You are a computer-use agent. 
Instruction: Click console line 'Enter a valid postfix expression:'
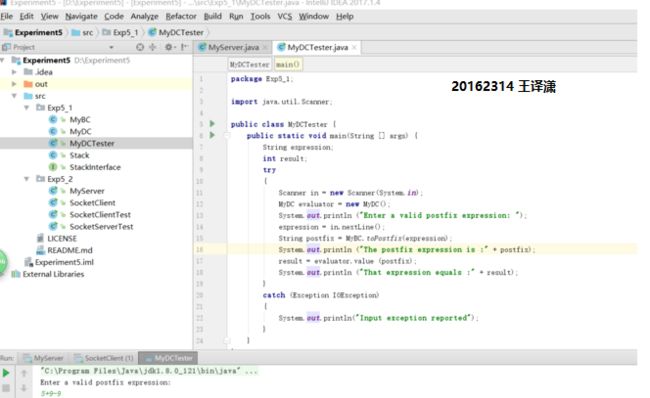click(105, 382)
